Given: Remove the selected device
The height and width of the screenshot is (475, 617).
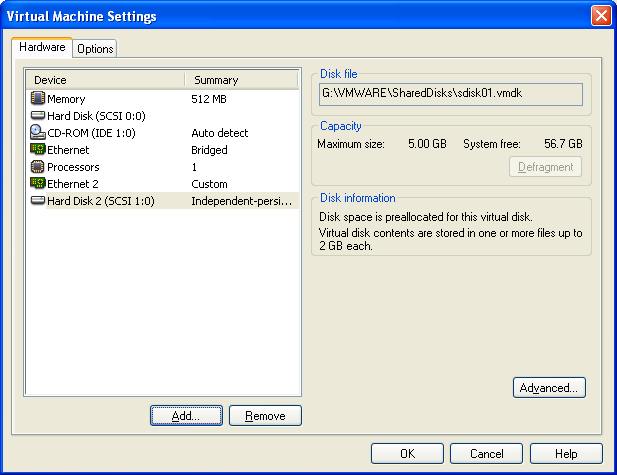Looking at the screenshot, I should [265, 416].
